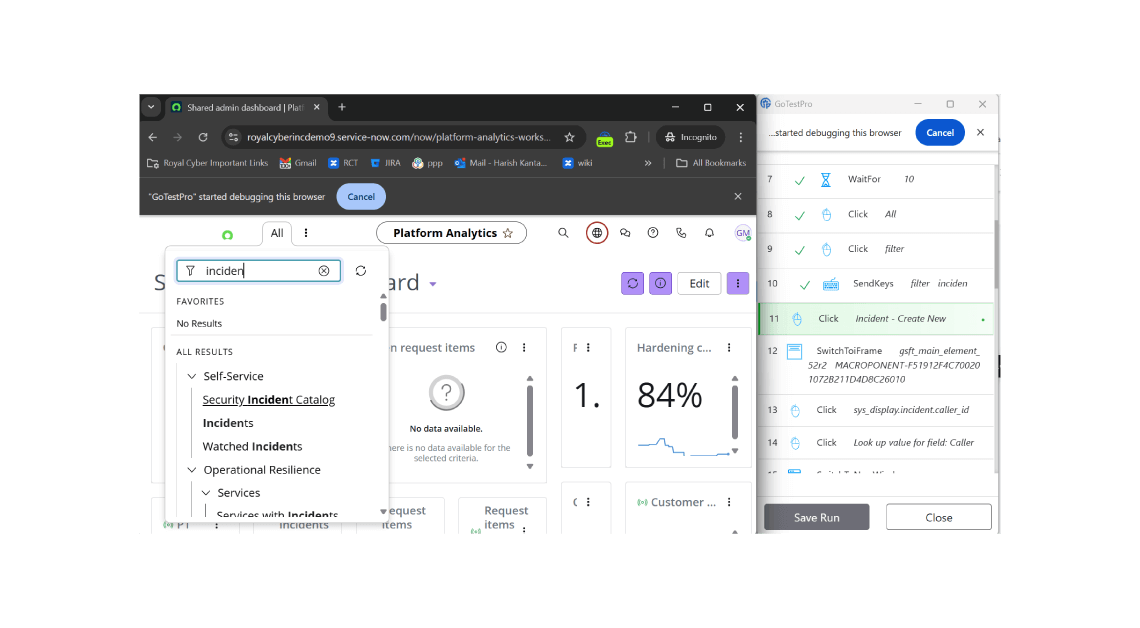Dismiss the GoTestPro debugging message
Screen dimensions: 1140x628
click(981, 132)
